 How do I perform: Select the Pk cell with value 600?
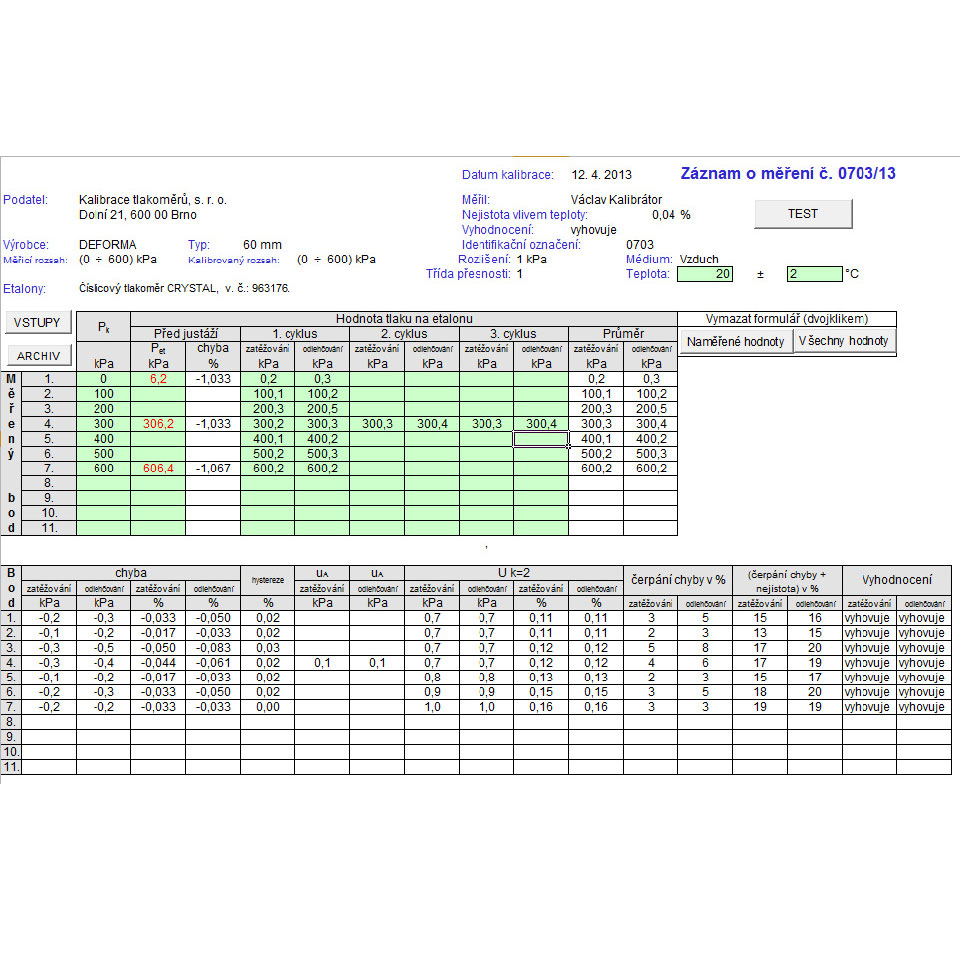(x=104, y=468)
